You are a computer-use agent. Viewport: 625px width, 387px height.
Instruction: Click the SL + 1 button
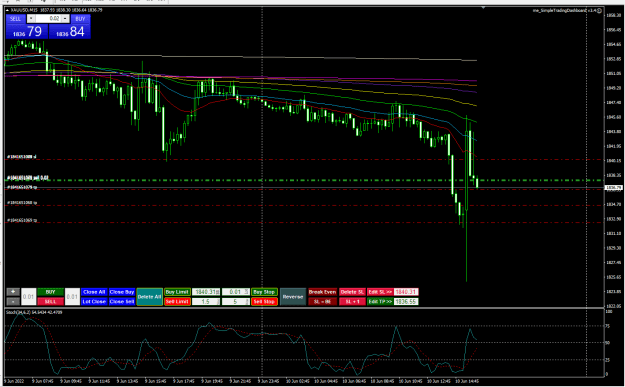tap(352, 301)
